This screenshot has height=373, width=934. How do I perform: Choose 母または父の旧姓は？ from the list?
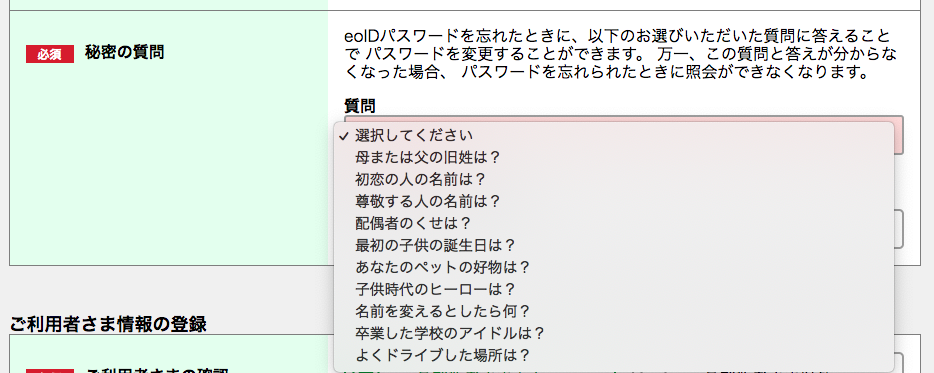click(x=614, y=157)
